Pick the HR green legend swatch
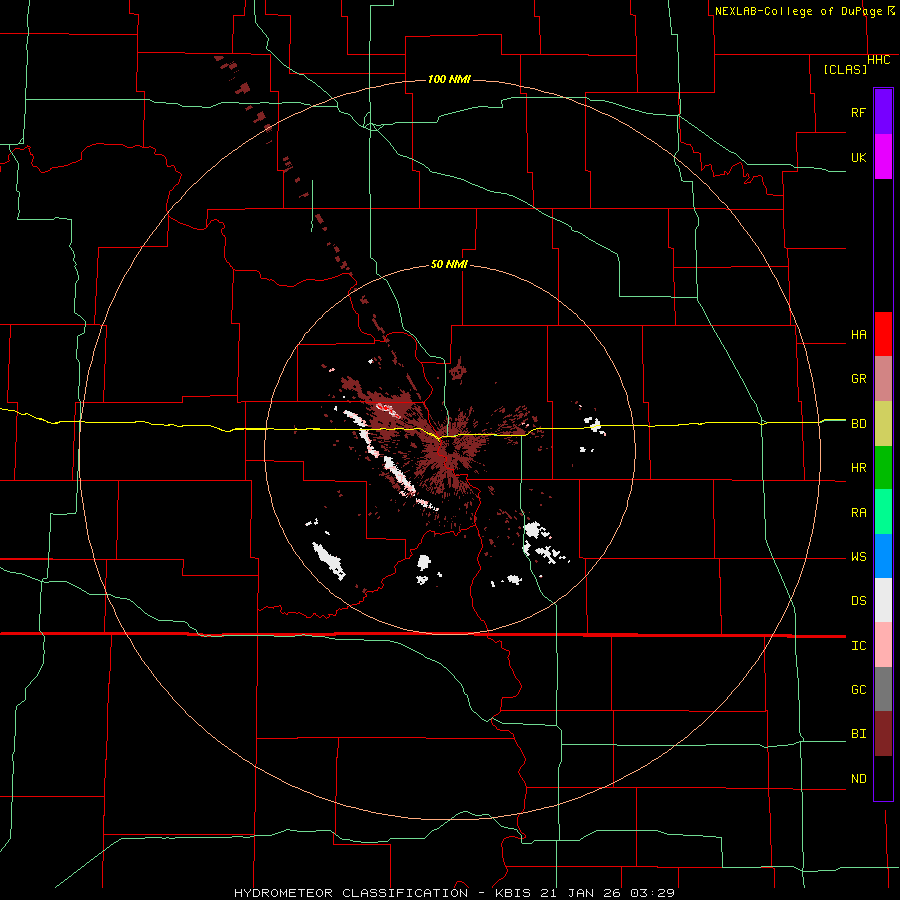The height and width of the screenshot is (900, 900). point(883,468)
